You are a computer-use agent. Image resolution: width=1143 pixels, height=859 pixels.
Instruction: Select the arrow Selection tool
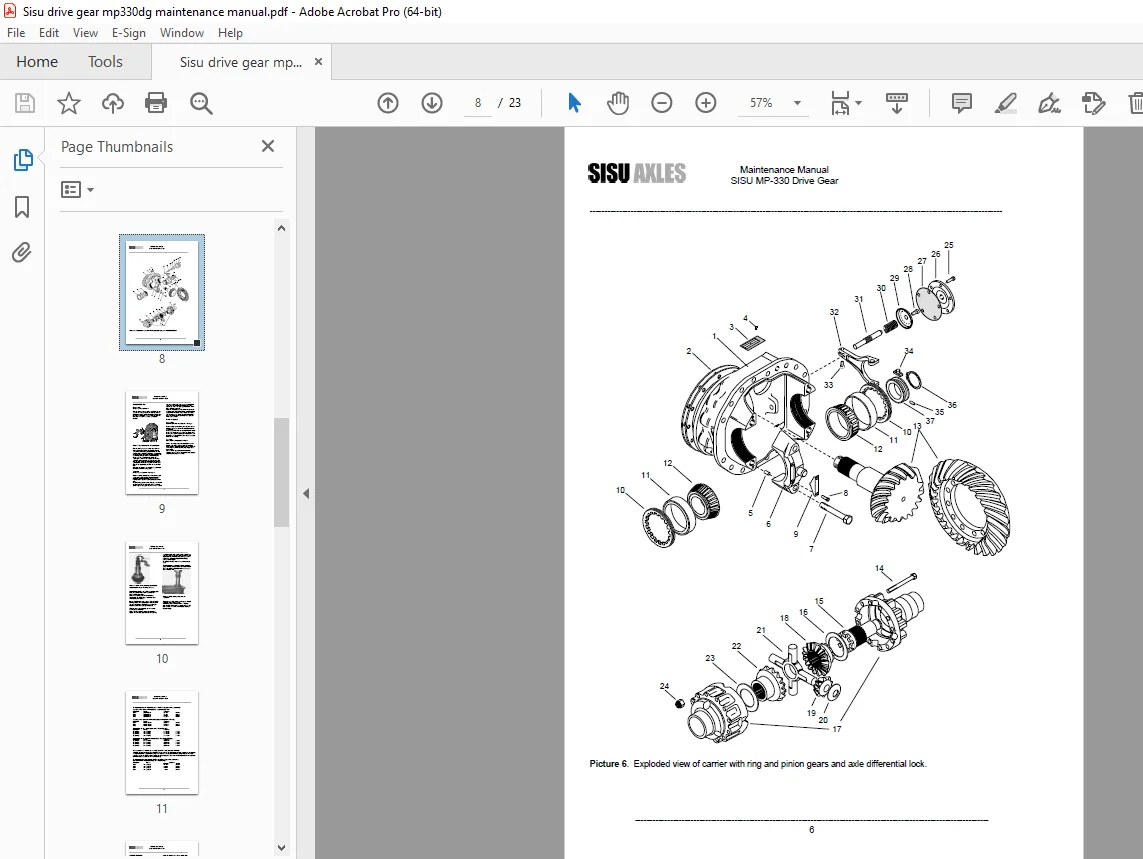(x=574, y=103)
